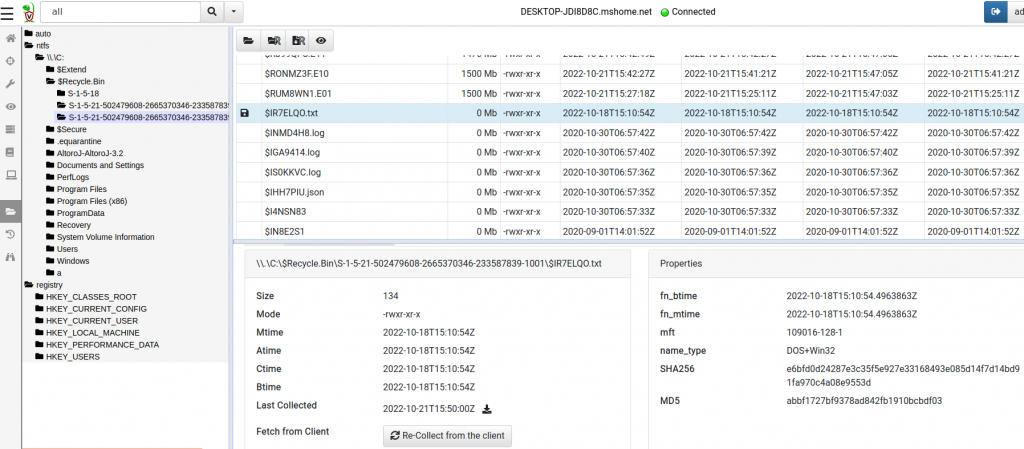
Task: Select Virtual Filesystem open-folder icon in sidebar
Action: point(10,211)
